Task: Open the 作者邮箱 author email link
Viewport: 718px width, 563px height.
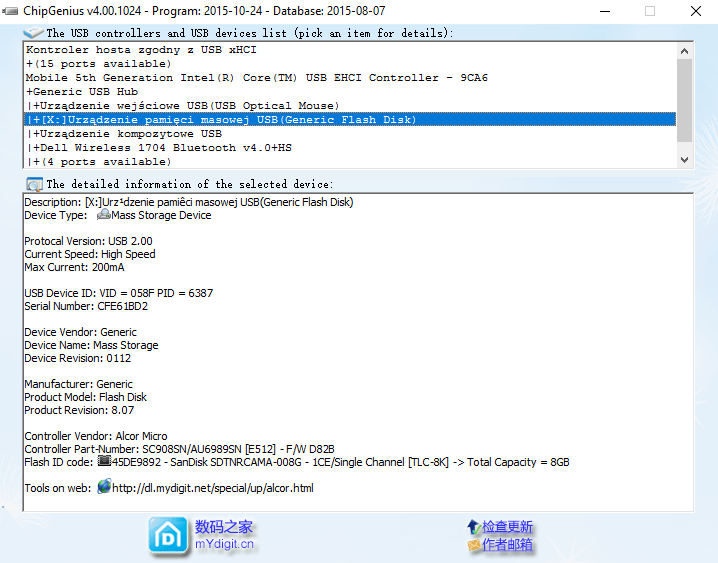Action: pos(507,545)
